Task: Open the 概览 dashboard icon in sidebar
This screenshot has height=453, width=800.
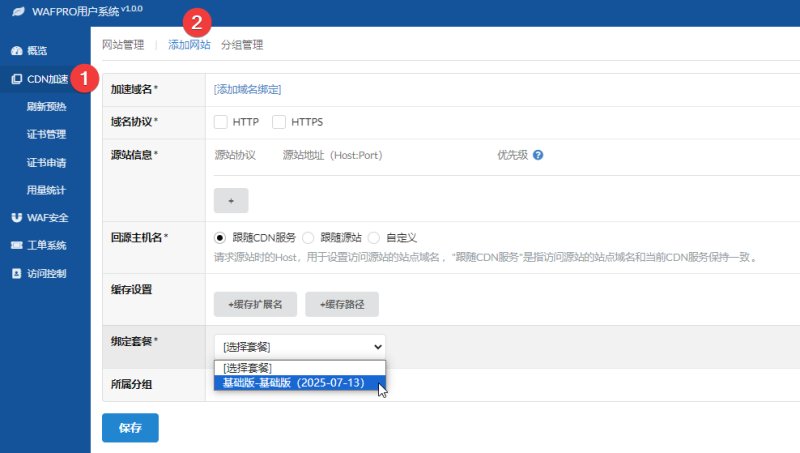Action: click(17, 51)
